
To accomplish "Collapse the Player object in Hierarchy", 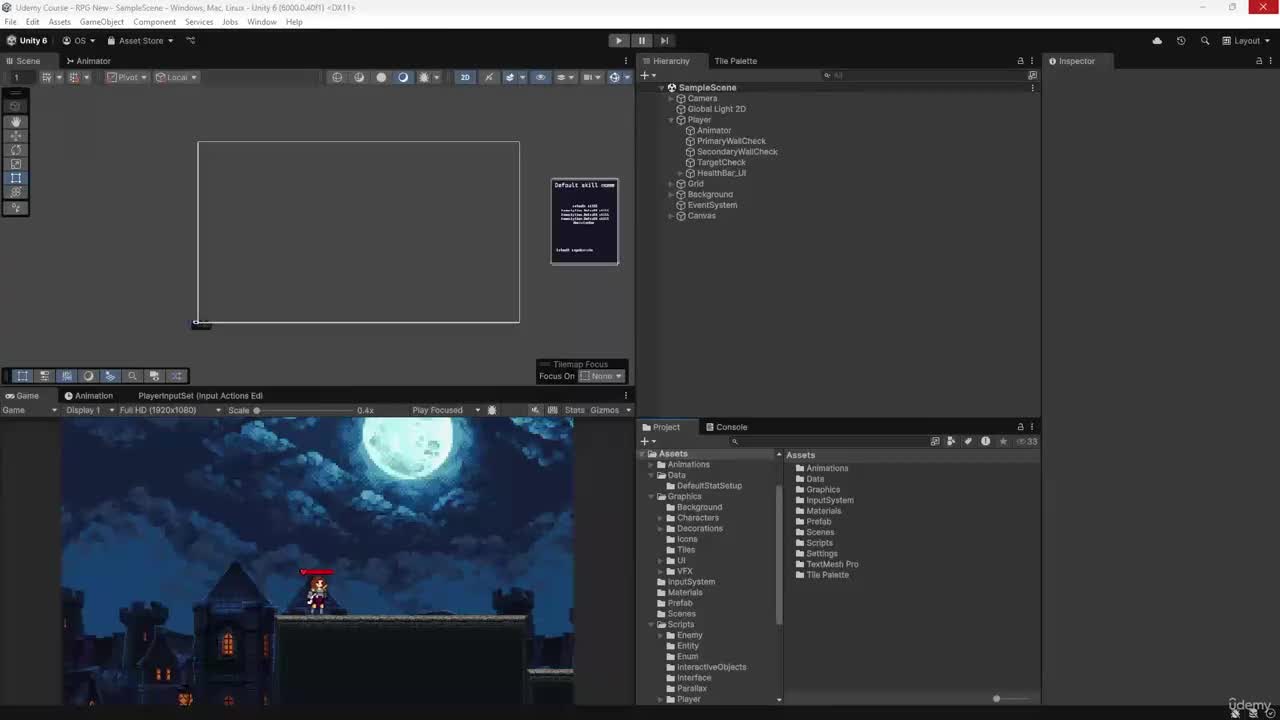I will 671,120.
